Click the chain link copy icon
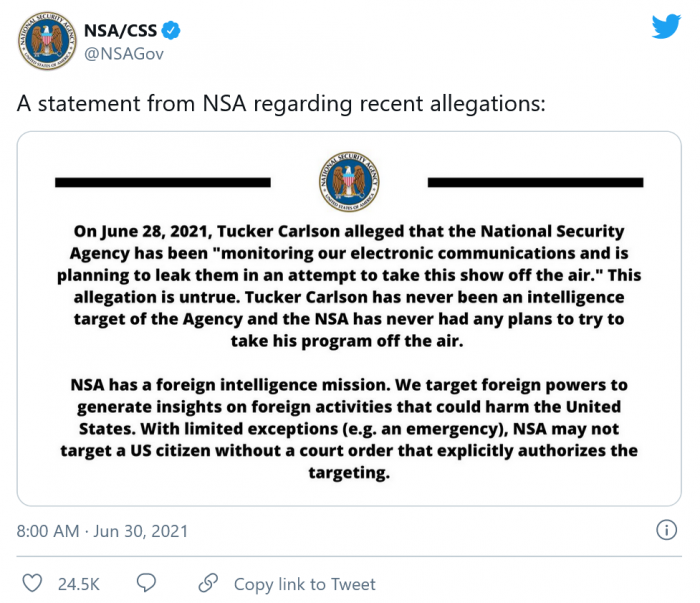Viewport: 700px width, 603px height. [208, 583]
